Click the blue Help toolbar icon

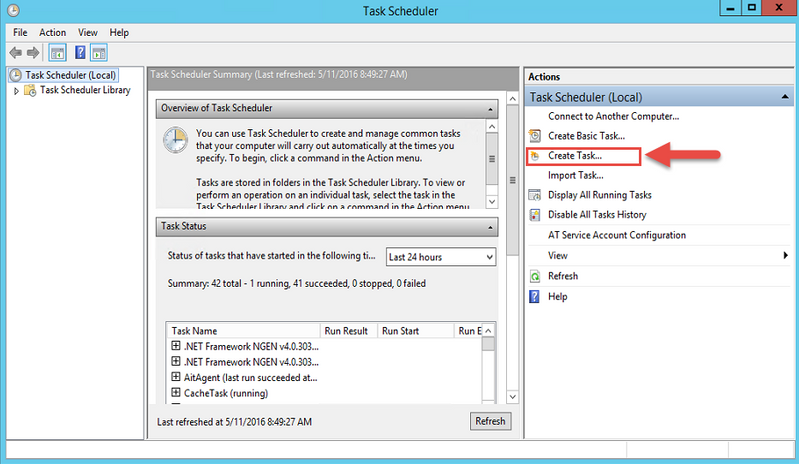[80, 52]
